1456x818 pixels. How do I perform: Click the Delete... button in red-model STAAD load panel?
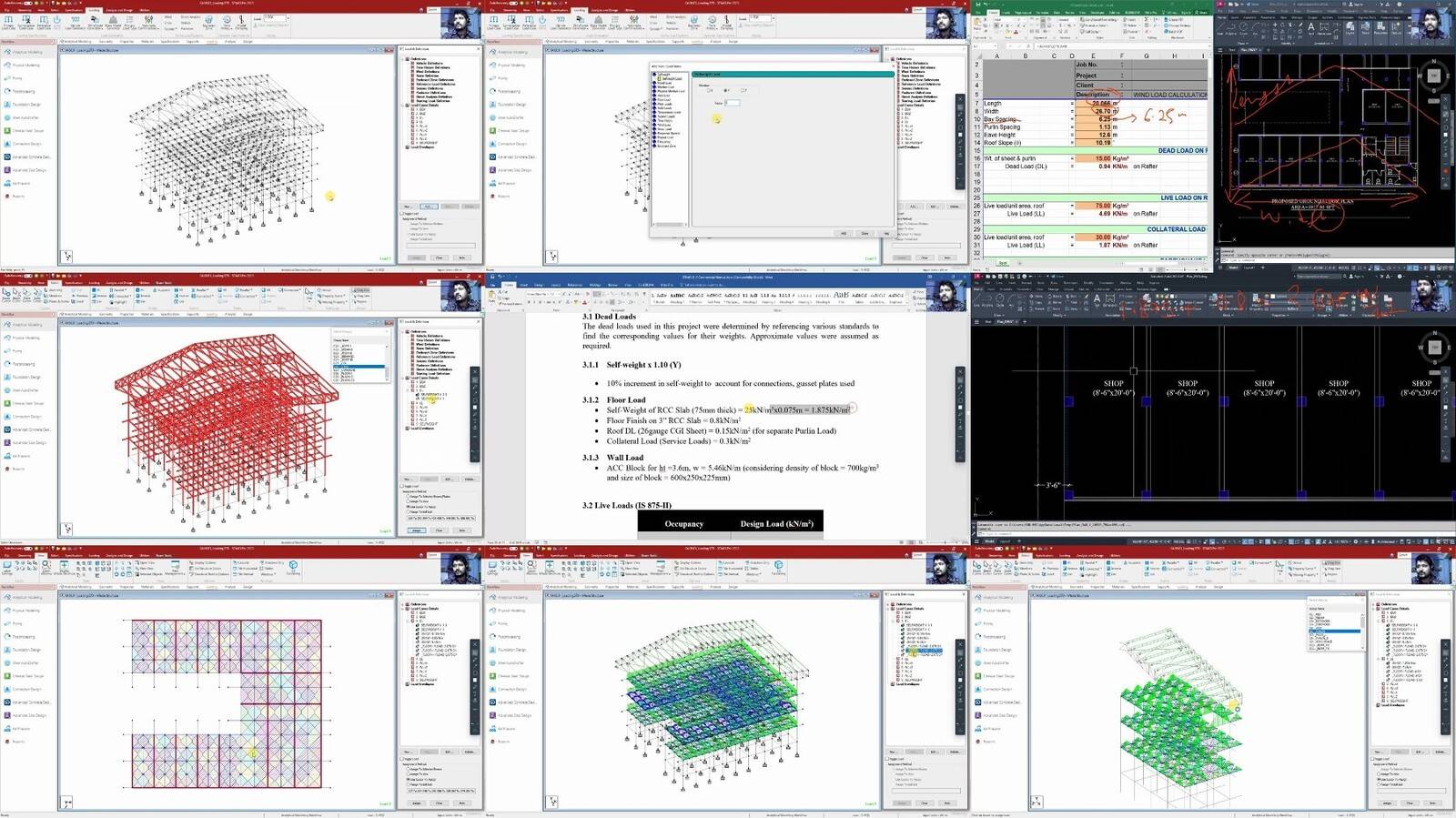[x=470, y=479]
